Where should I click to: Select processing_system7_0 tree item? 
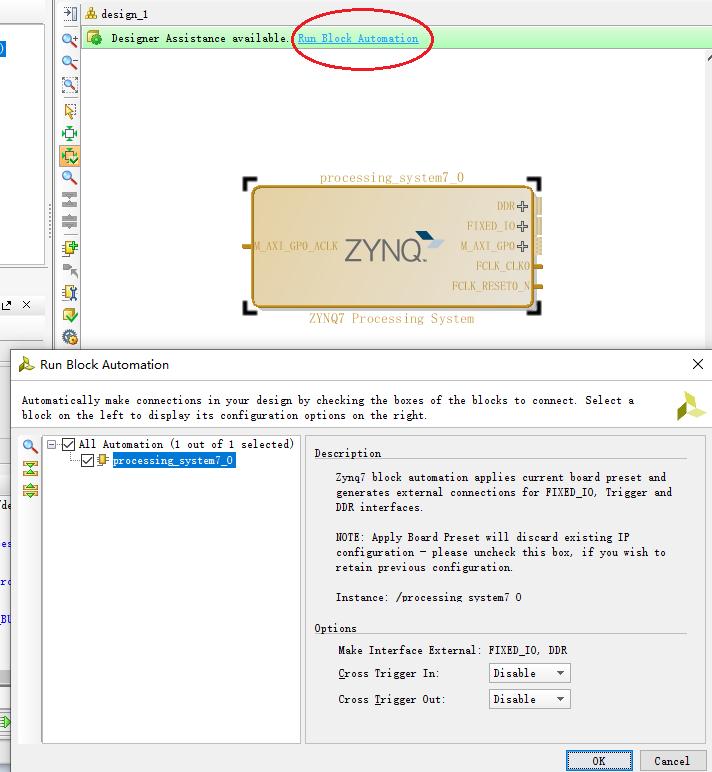(x=174, y=460)
